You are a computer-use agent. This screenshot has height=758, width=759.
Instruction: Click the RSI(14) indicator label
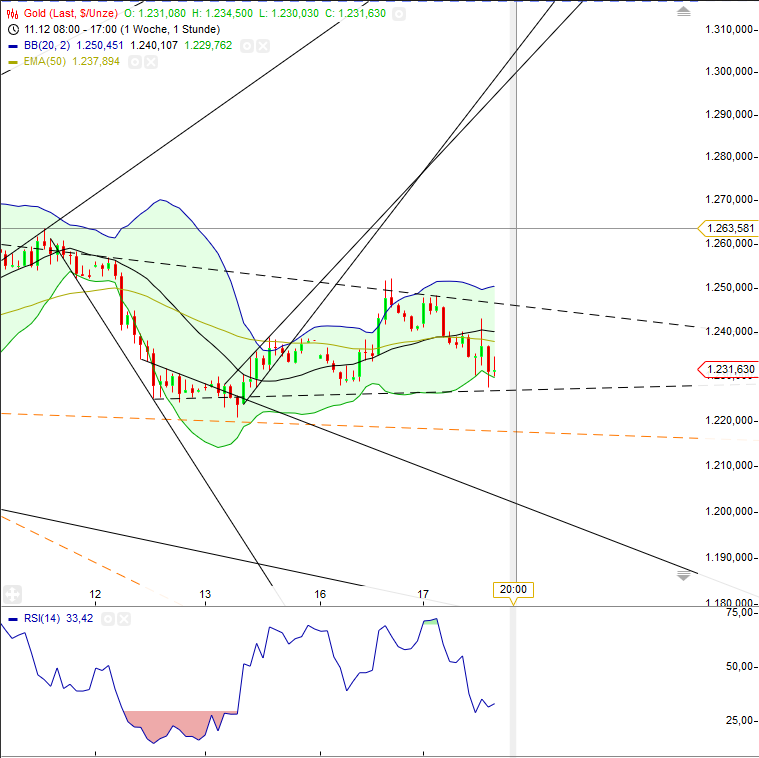[x=42, y=619]
